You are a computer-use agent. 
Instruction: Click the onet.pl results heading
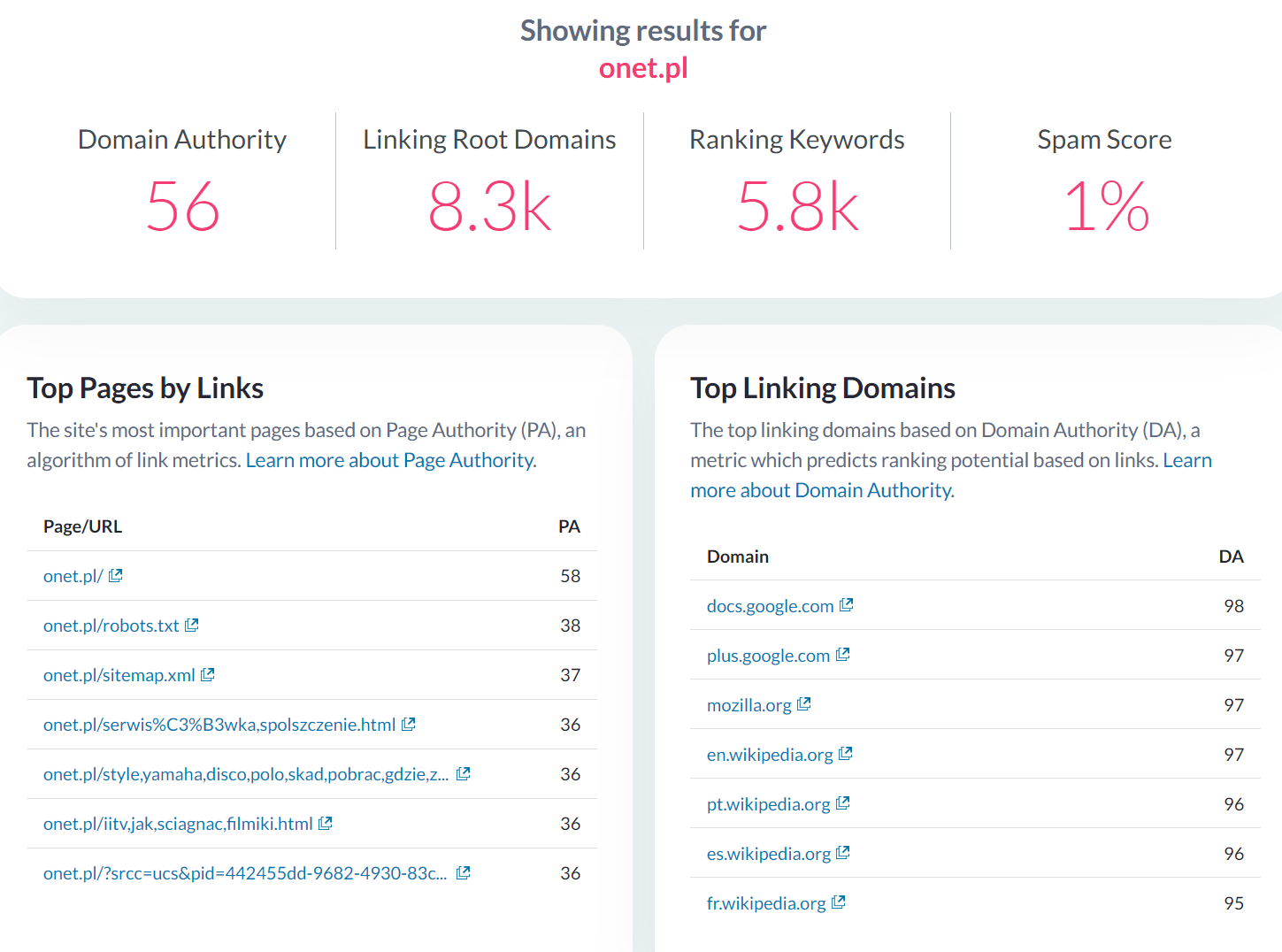click(643, 68)
